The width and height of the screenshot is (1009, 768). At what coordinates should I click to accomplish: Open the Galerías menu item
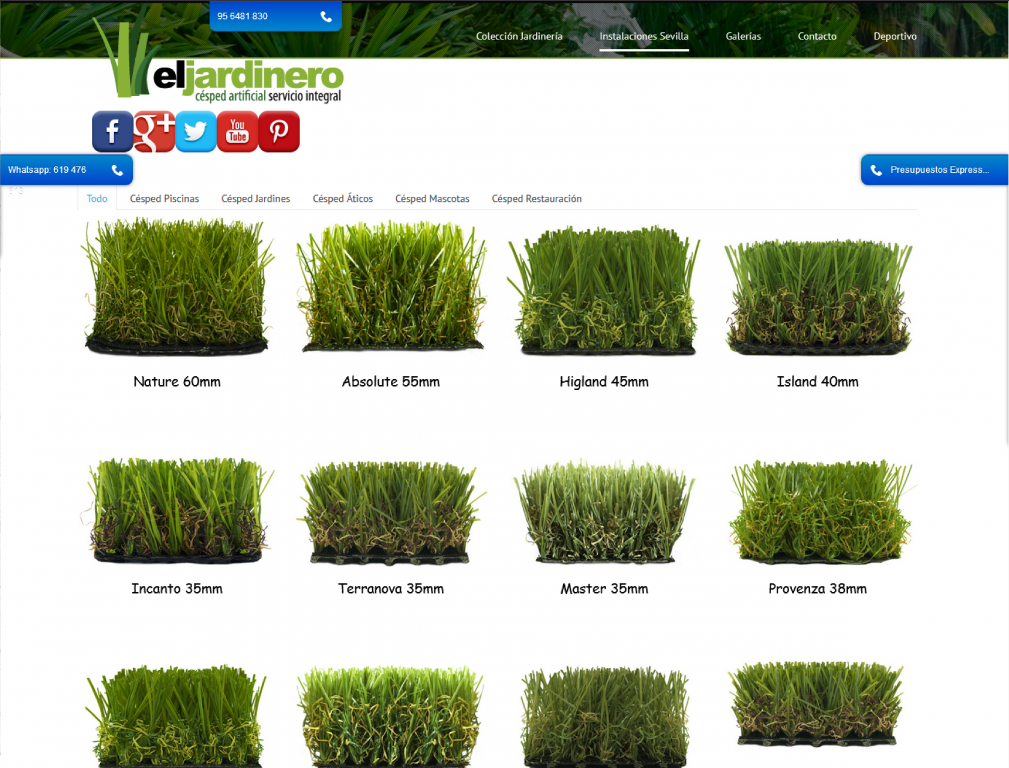click(x=743, y=36)
